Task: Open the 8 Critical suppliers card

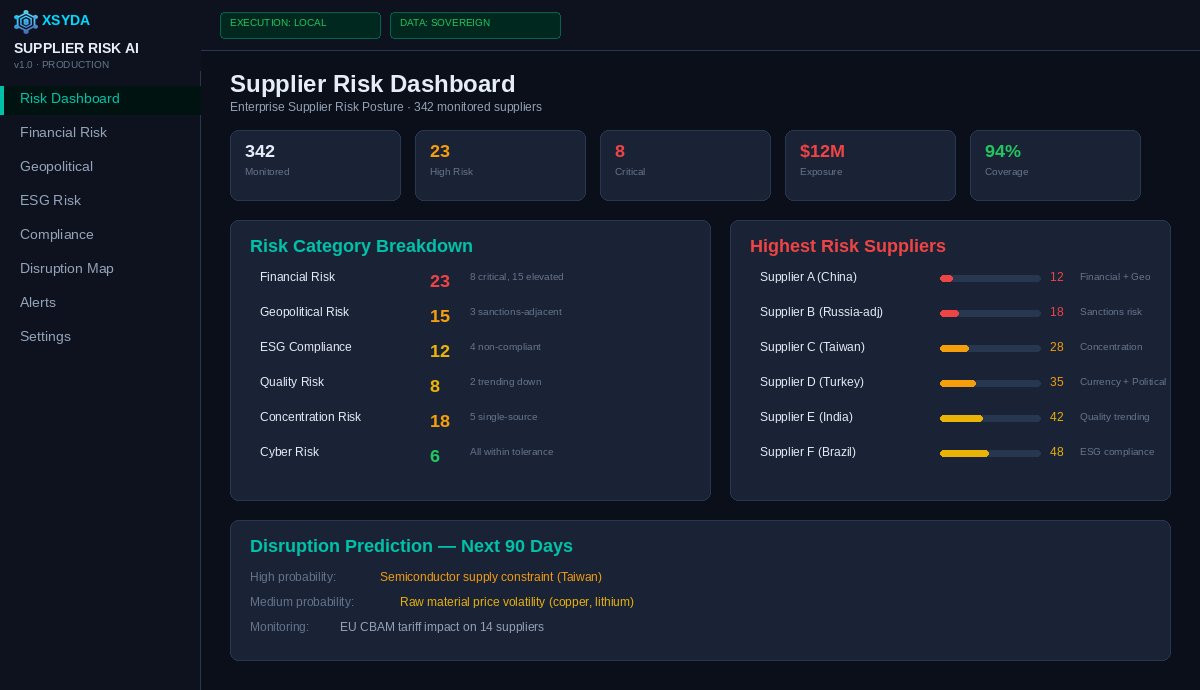Action: pos(685,165)
